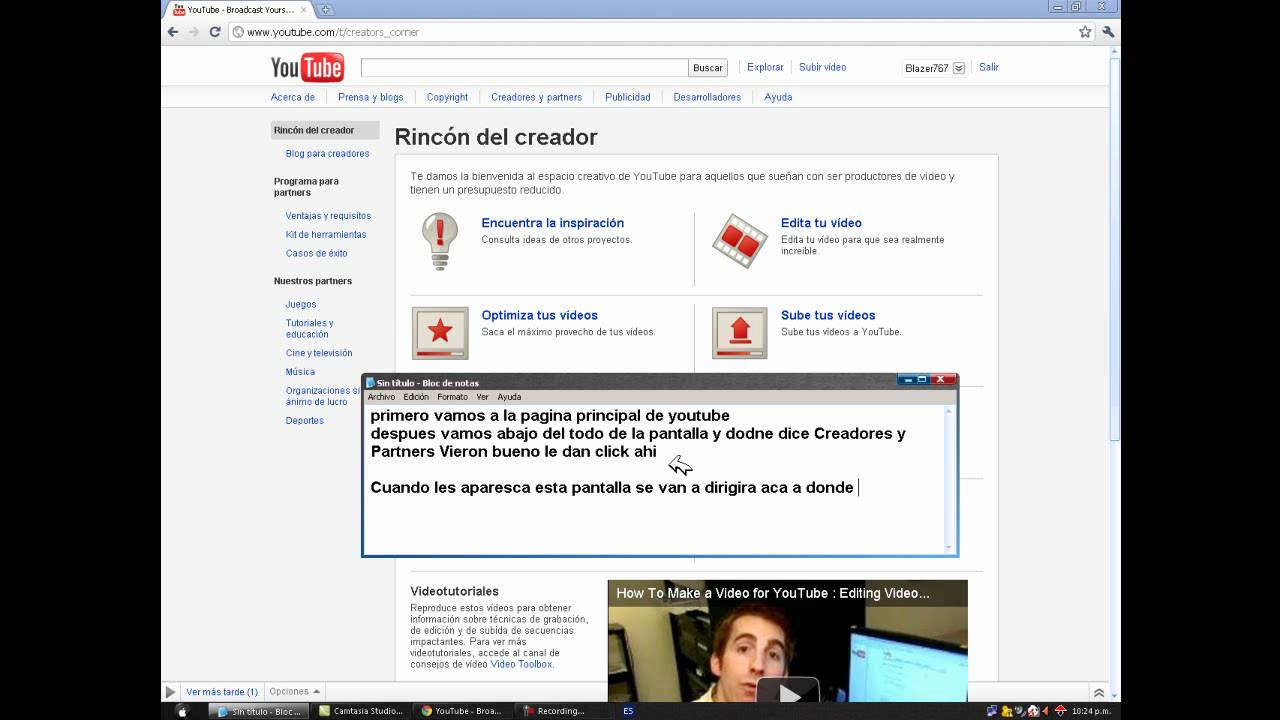
Task: Select Notepad Sin titulo taskbar button
Action: [260, 711]
